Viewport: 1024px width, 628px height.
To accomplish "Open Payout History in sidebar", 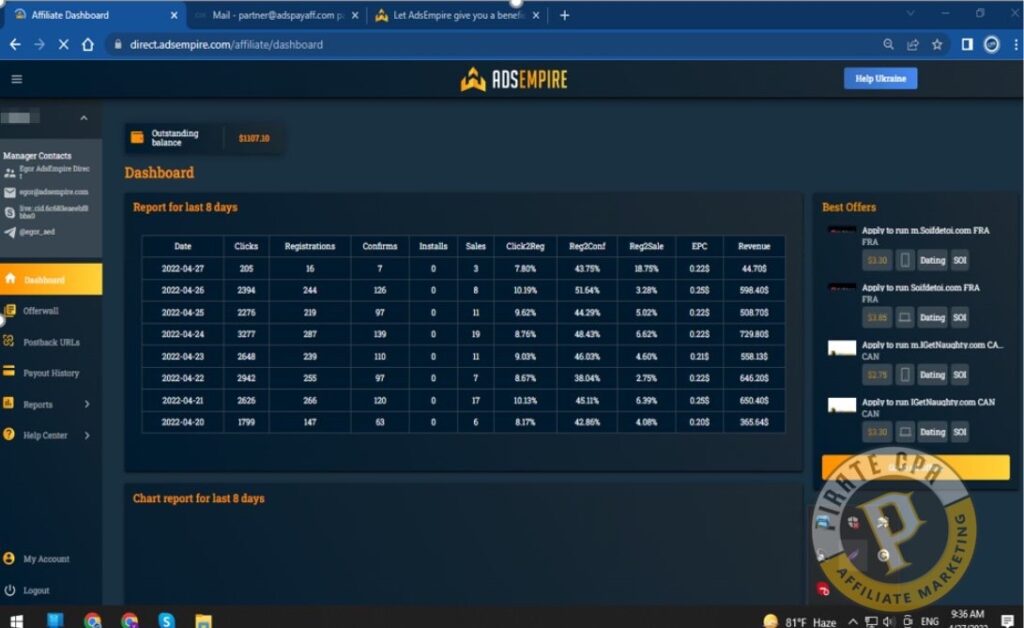I will 51,373.
